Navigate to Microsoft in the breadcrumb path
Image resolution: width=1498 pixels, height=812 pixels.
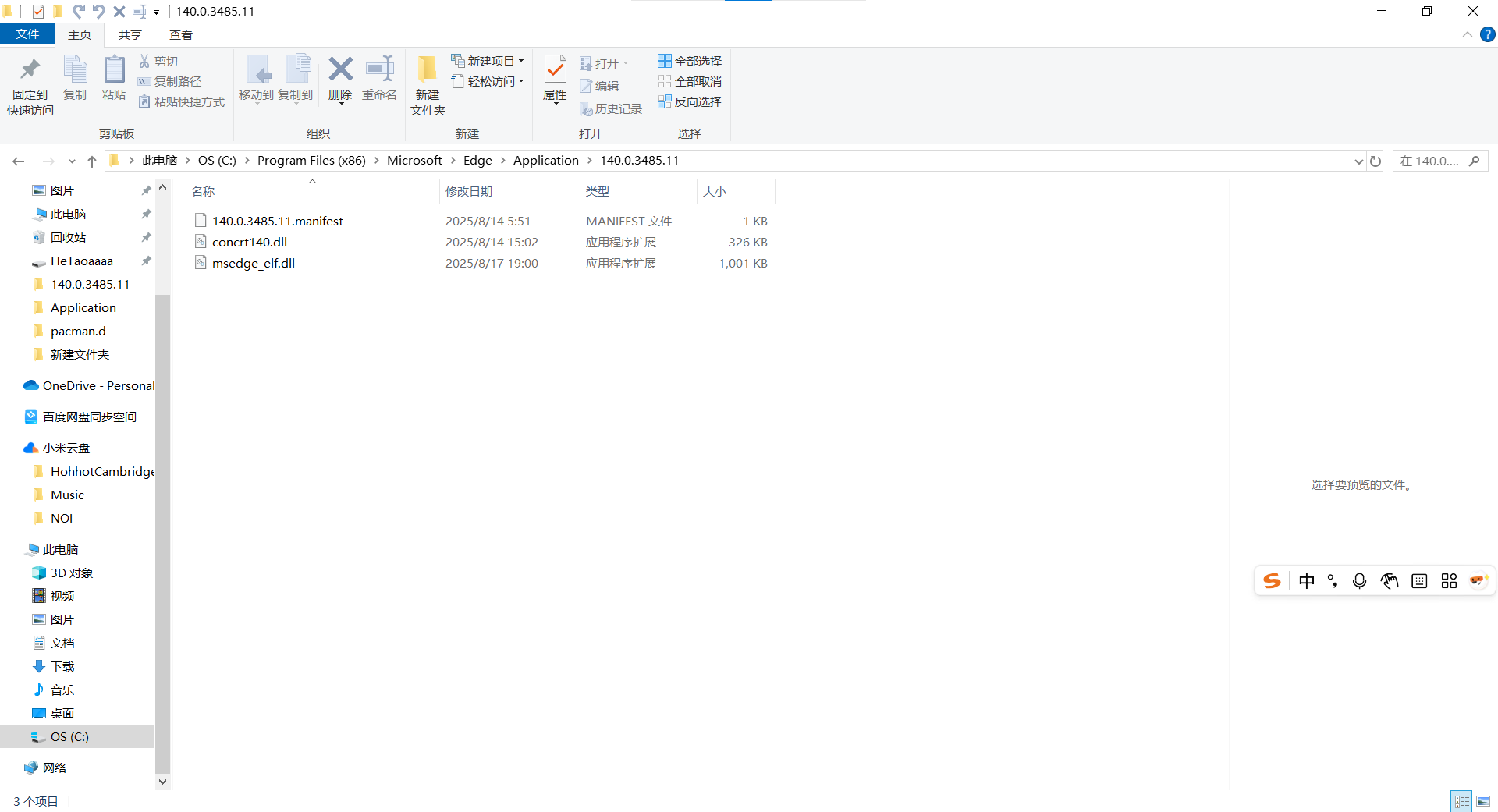pyautogui.click(x=414, y=160)
